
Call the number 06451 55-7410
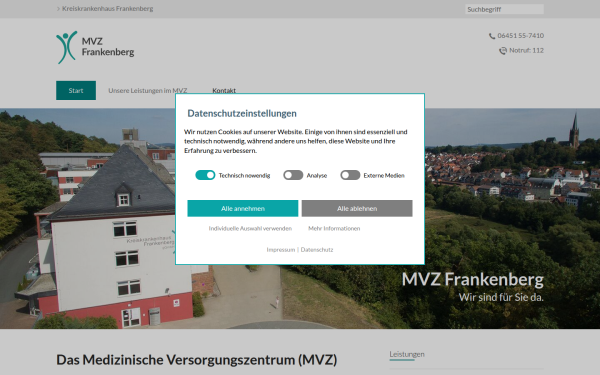pos(520,36)
